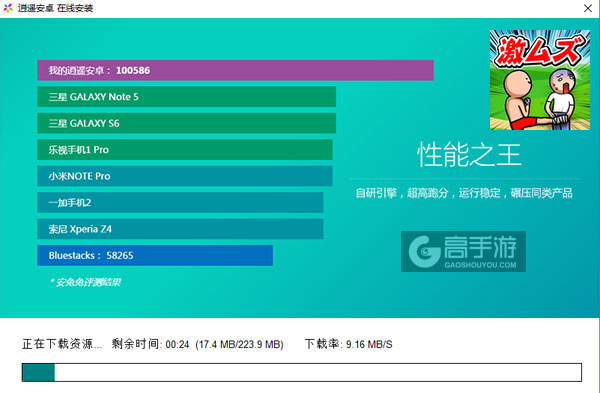600x393 pixels.
Task: Close the installer window
Action: (x=588, y=8)
